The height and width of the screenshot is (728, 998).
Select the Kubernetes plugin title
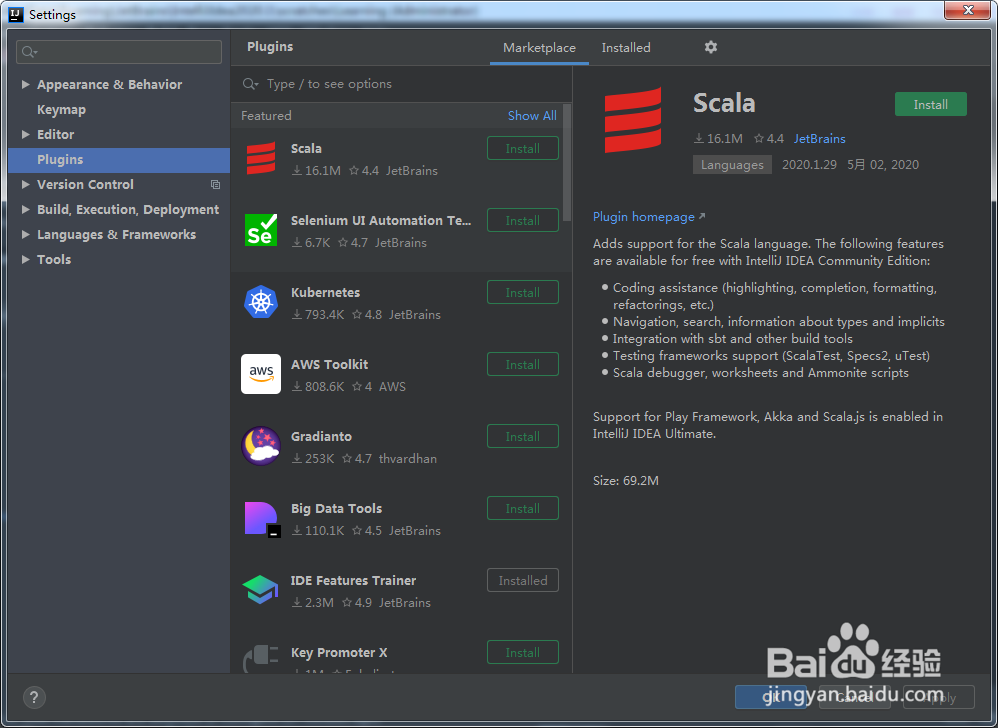point(325,292)
